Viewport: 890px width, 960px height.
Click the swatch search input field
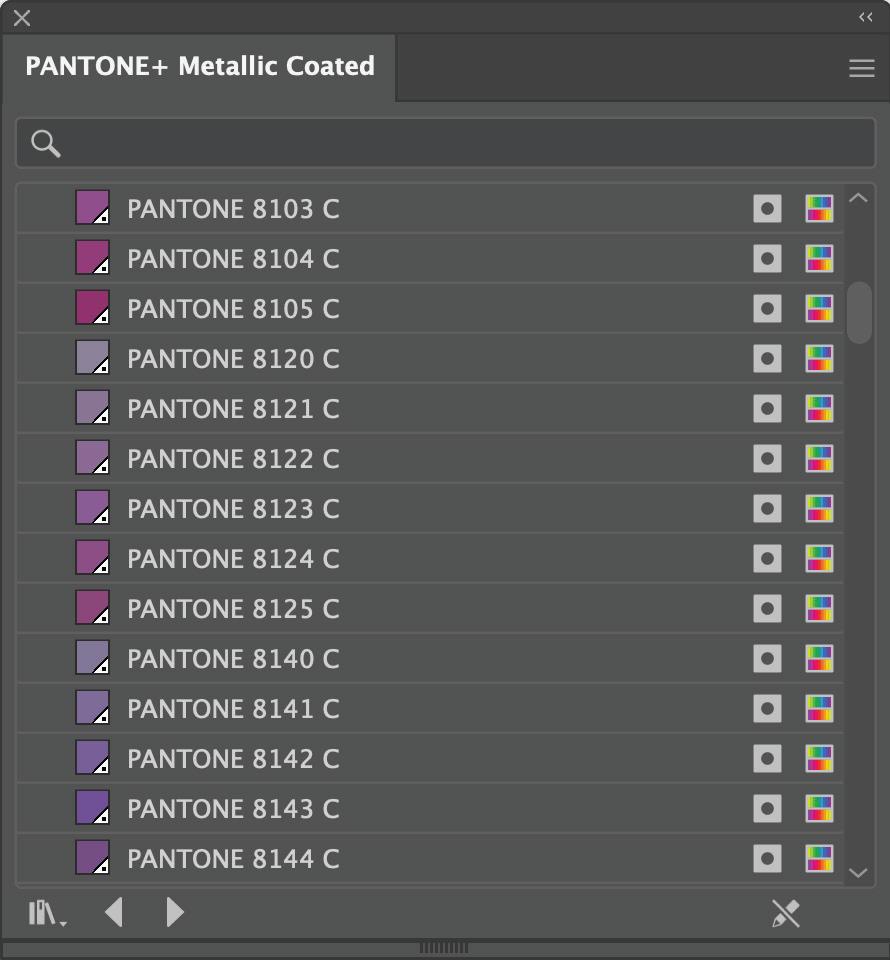(460, 144)
